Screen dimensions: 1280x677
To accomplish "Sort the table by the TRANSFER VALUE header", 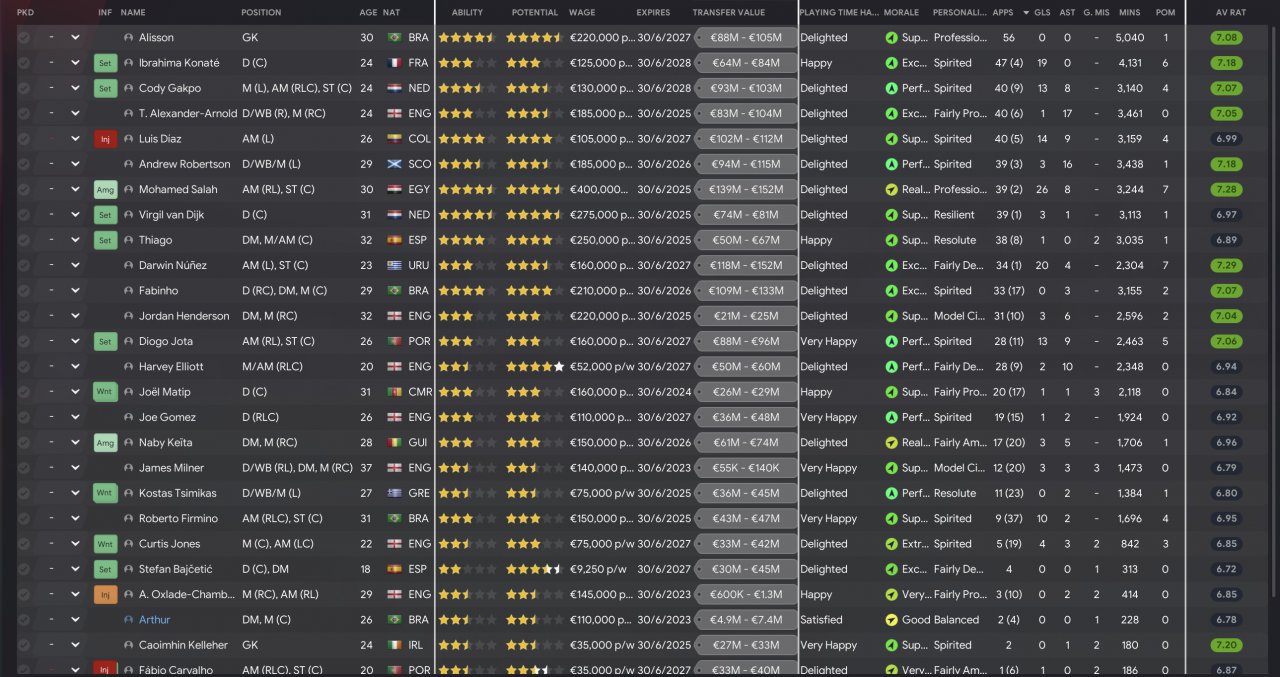I will [x=728, y=12].
